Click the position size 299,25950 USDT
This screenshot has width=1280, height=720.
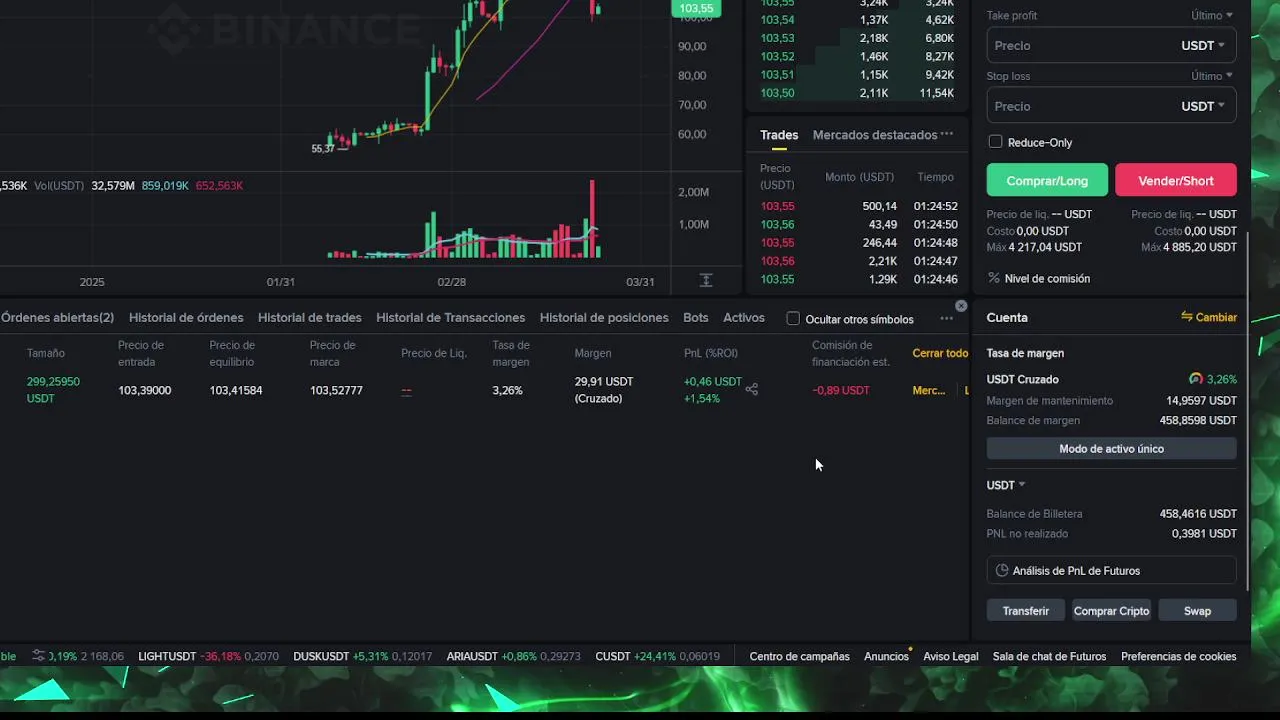(53, 390)
